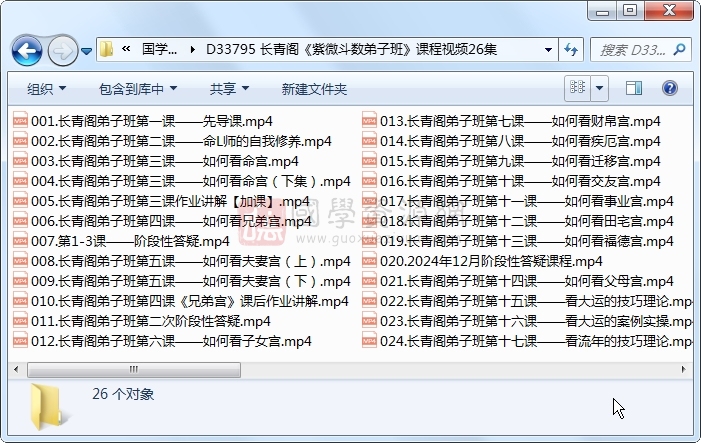Select file name 023 看大运的案例实操
The image size is (701, 443).
(536, 321)
